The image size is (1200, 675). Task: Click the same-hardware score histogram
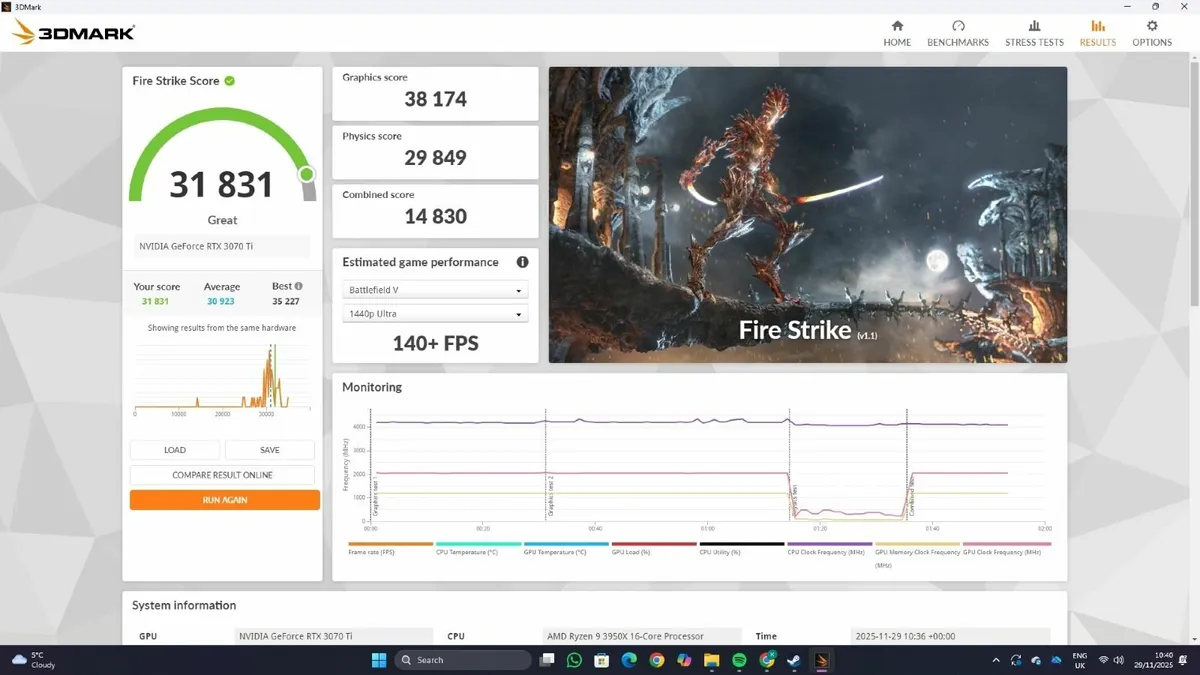coord(222,375)
